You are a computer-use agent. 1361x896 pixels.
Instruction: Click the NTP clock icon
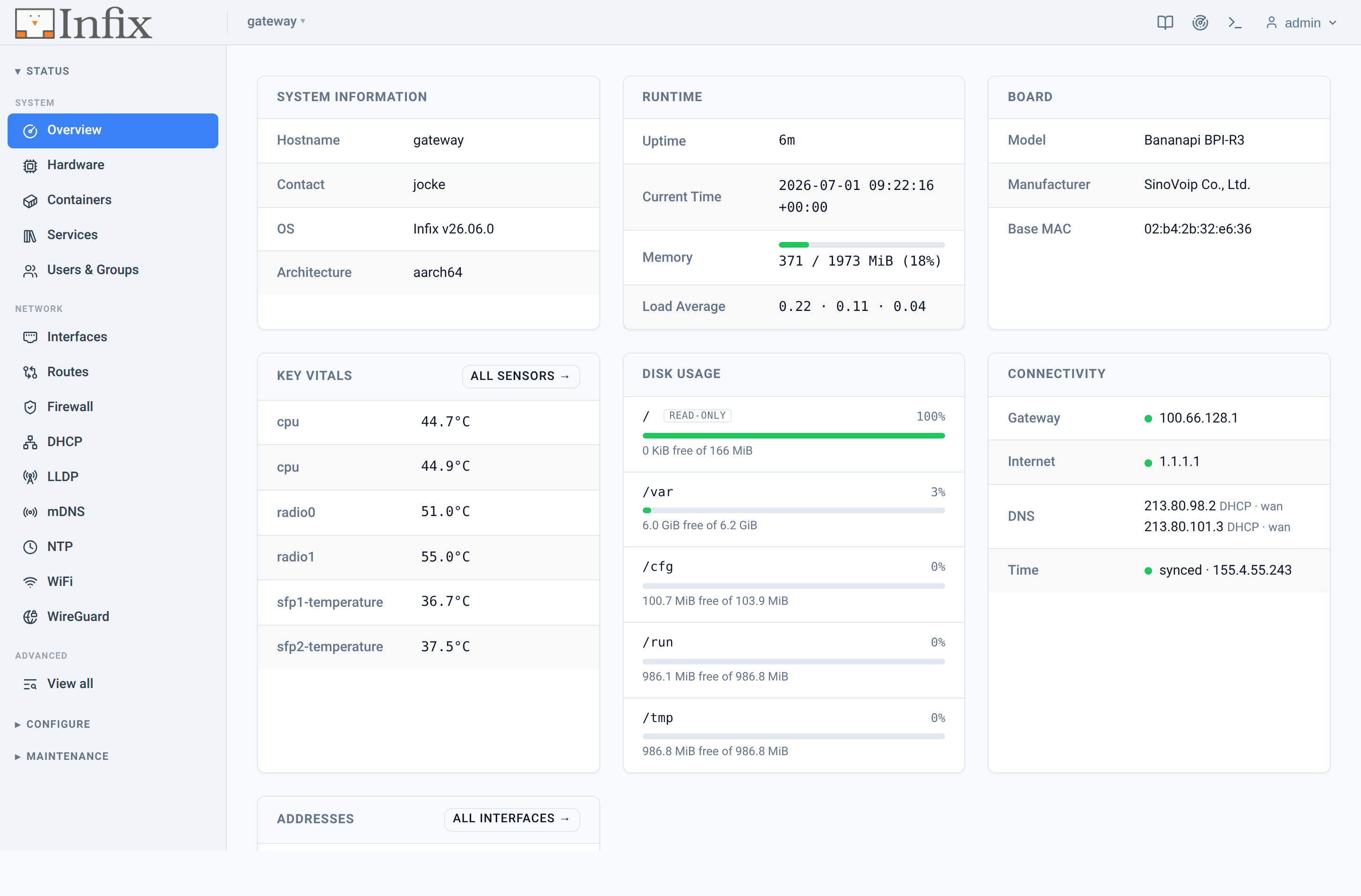click(x=30, y=547)
